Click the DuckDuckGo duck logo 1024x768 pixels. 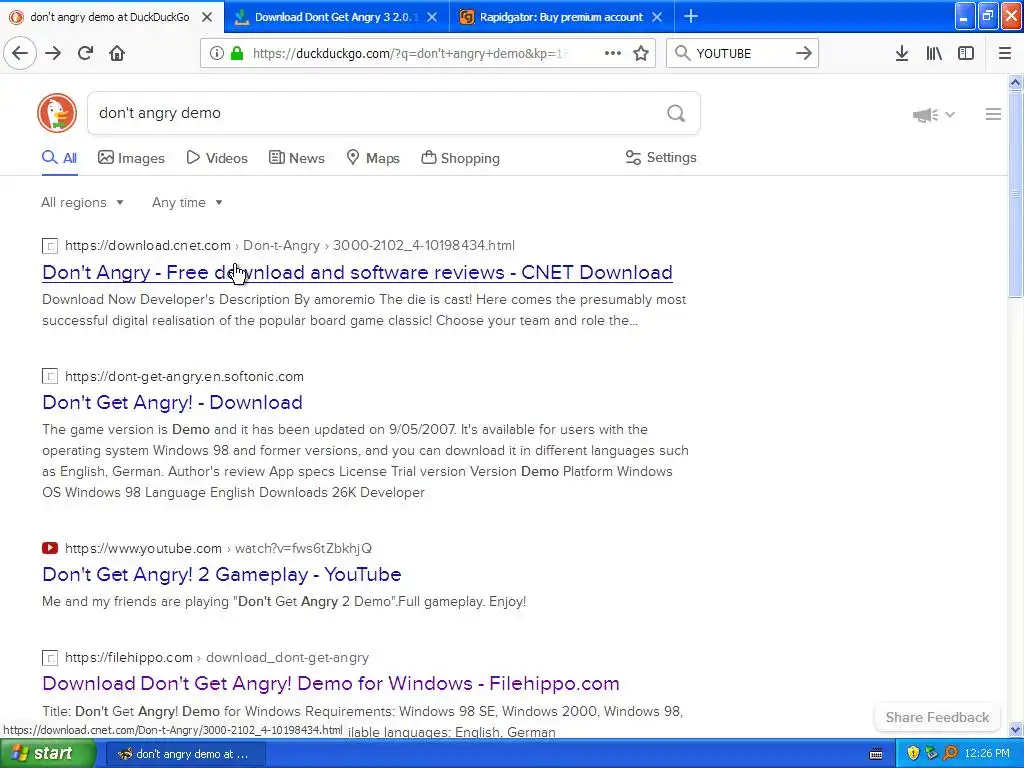tap(57, 113)
